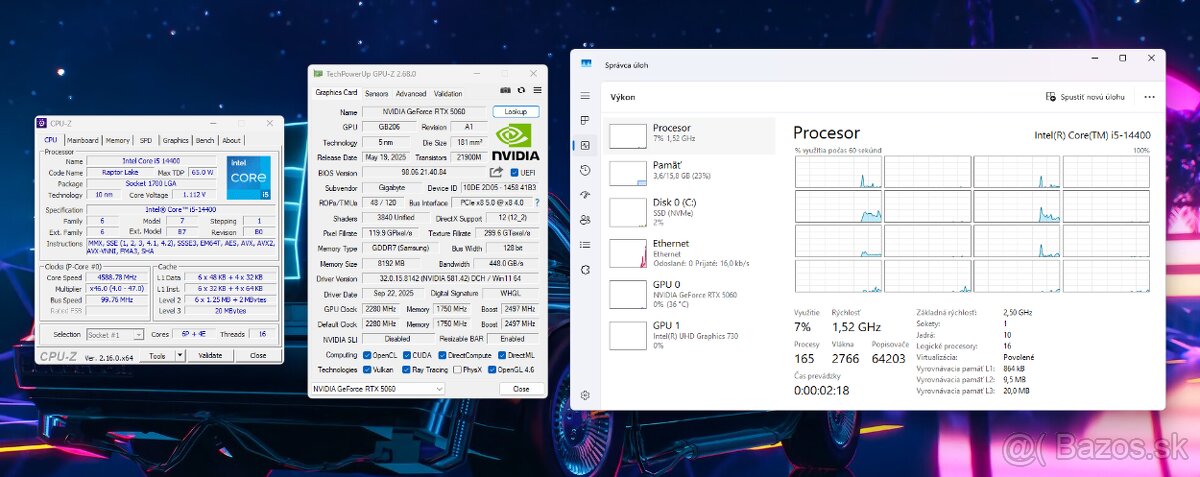Click the GPU-Z title bar app icon
This screenshot has height=477, width=1200.
click(x=318, y=73)
